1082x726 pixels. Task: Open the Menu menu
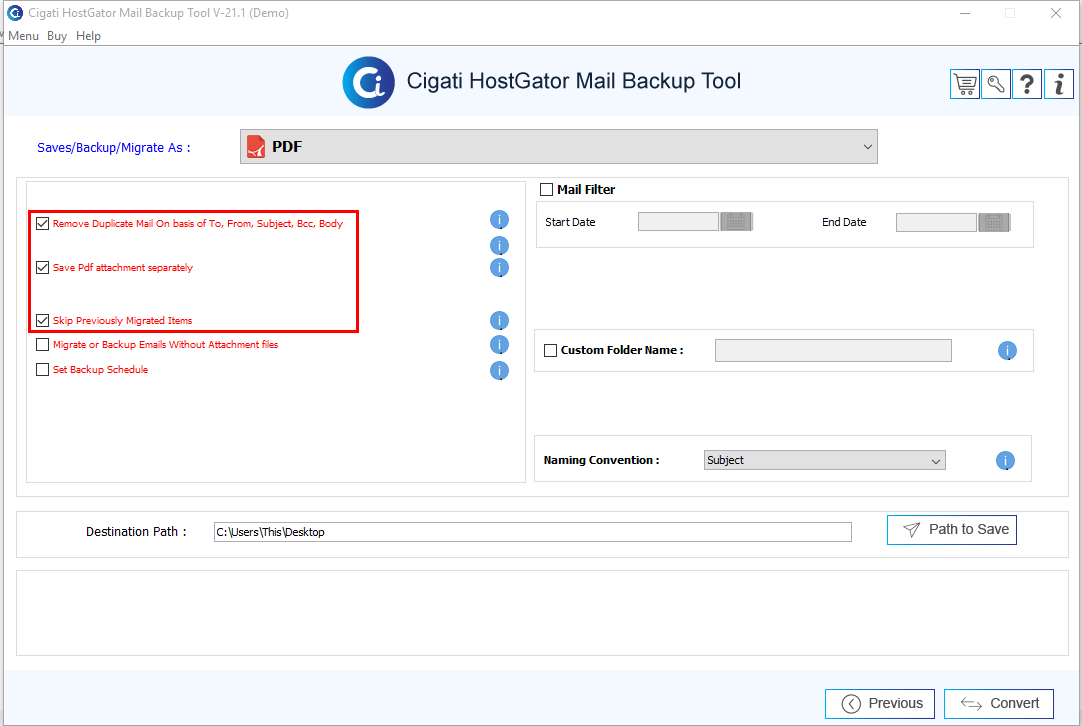(x=23, y=36)
